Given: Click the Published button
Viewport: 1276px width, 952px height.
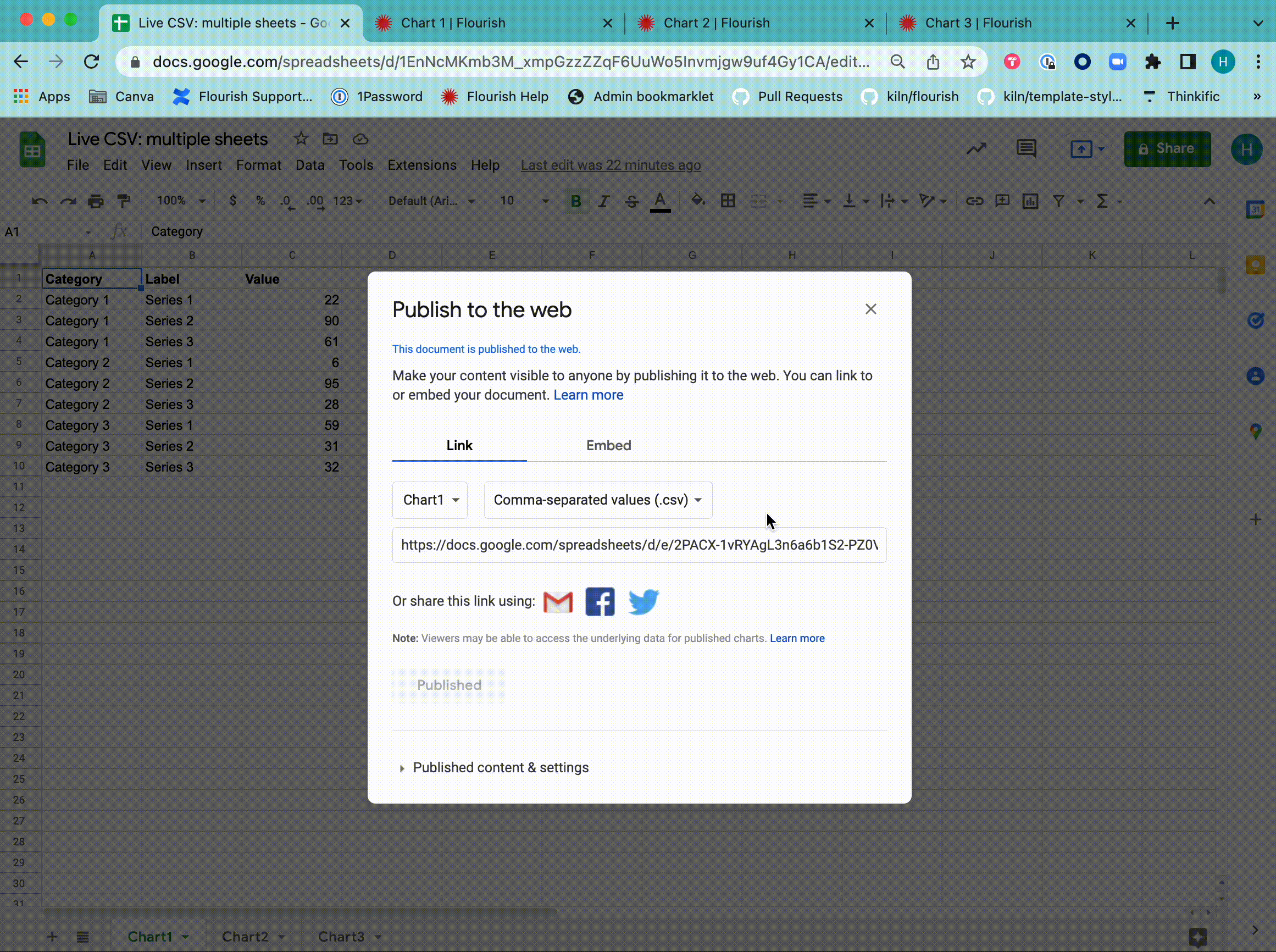Looking at the screenshot, I should (449, 685).
